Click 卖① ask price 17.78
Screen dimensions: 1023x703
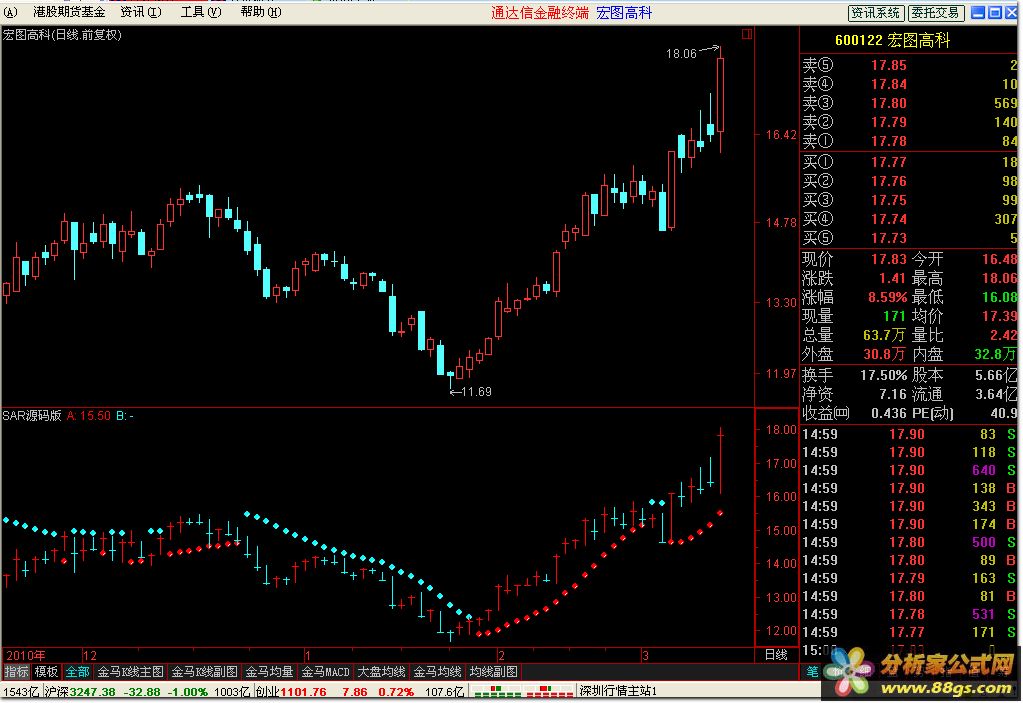pos(889,141)
